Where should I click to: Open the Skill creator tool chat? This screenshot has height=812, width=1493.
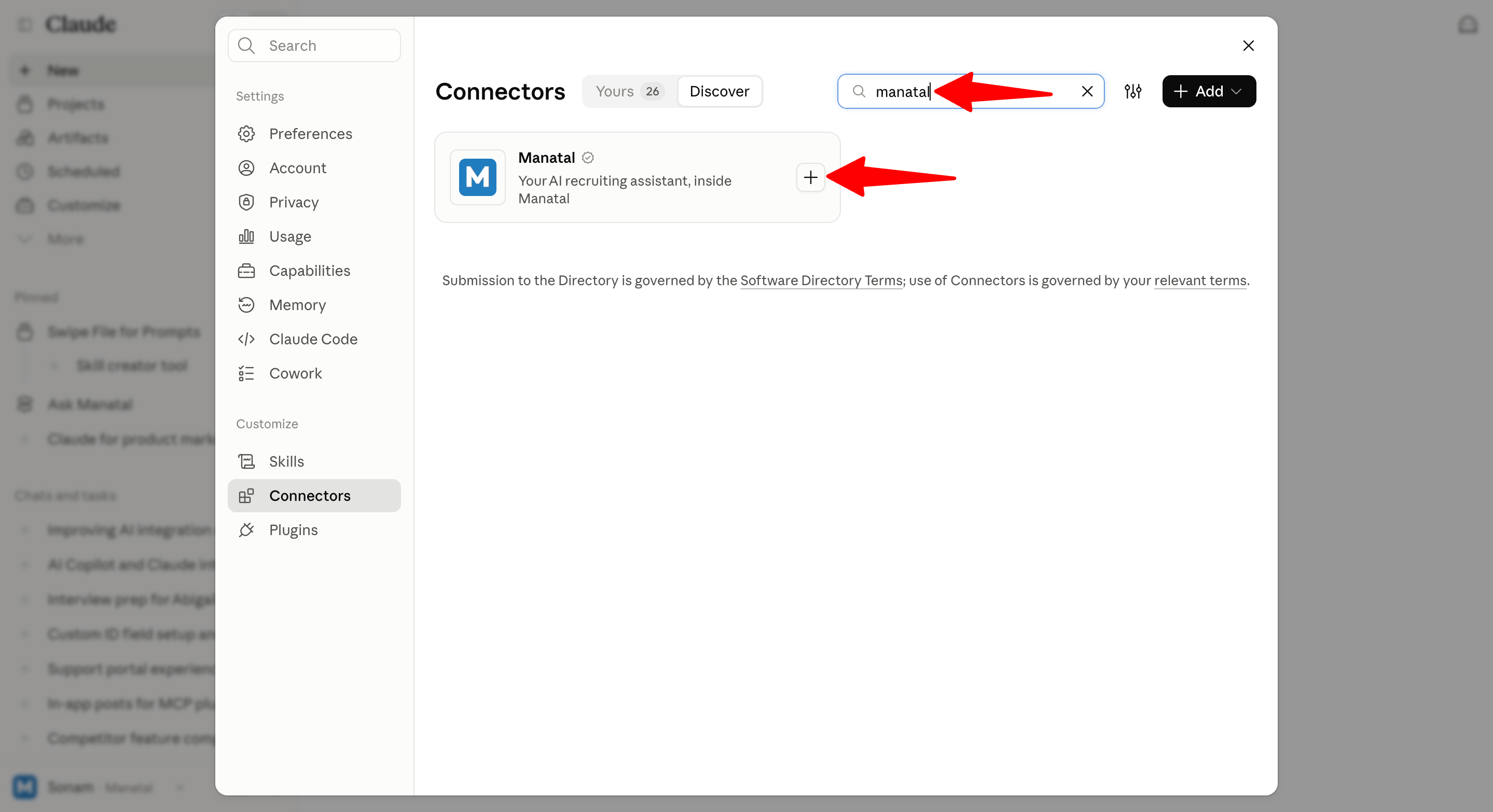coord(132,366)
